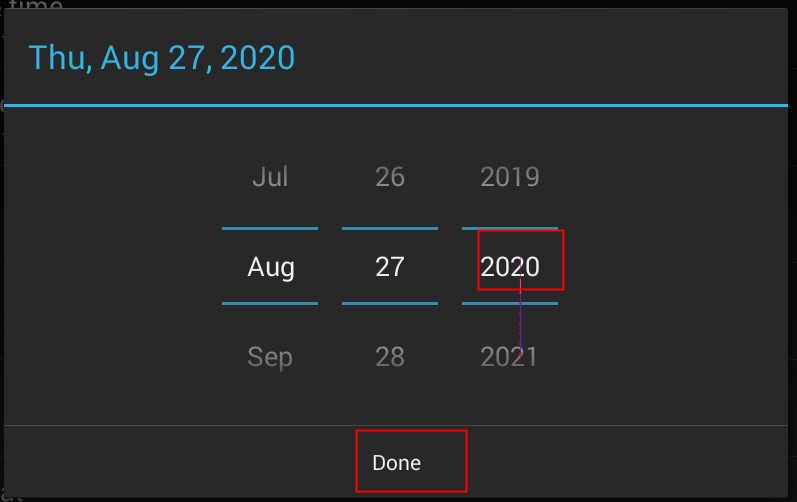Choose Sep as the next month
Screen dimensions: 797x502
coord(270,357)
